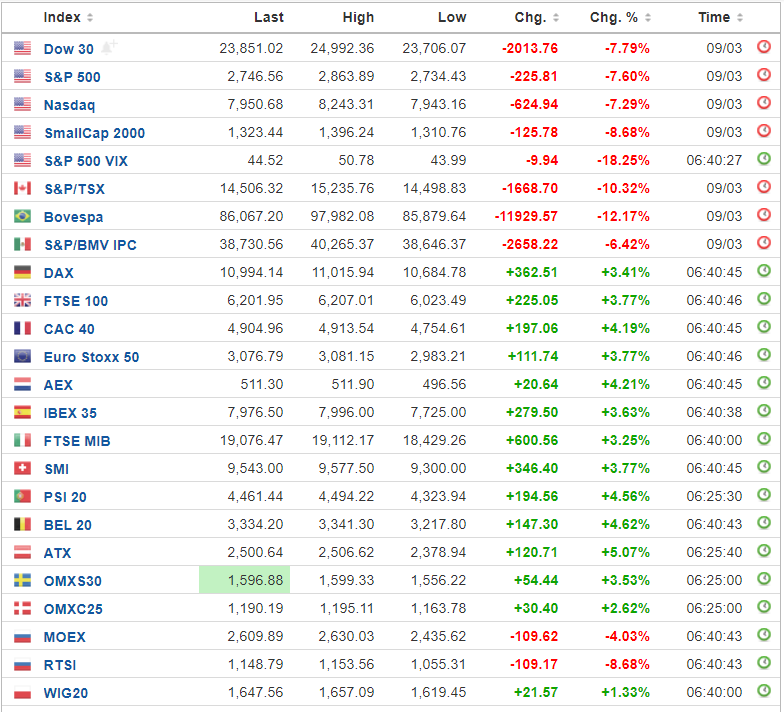The image size is (784, 712).
Task: Open the FTSE MIB index link
Action: click(x=77, y=441)
